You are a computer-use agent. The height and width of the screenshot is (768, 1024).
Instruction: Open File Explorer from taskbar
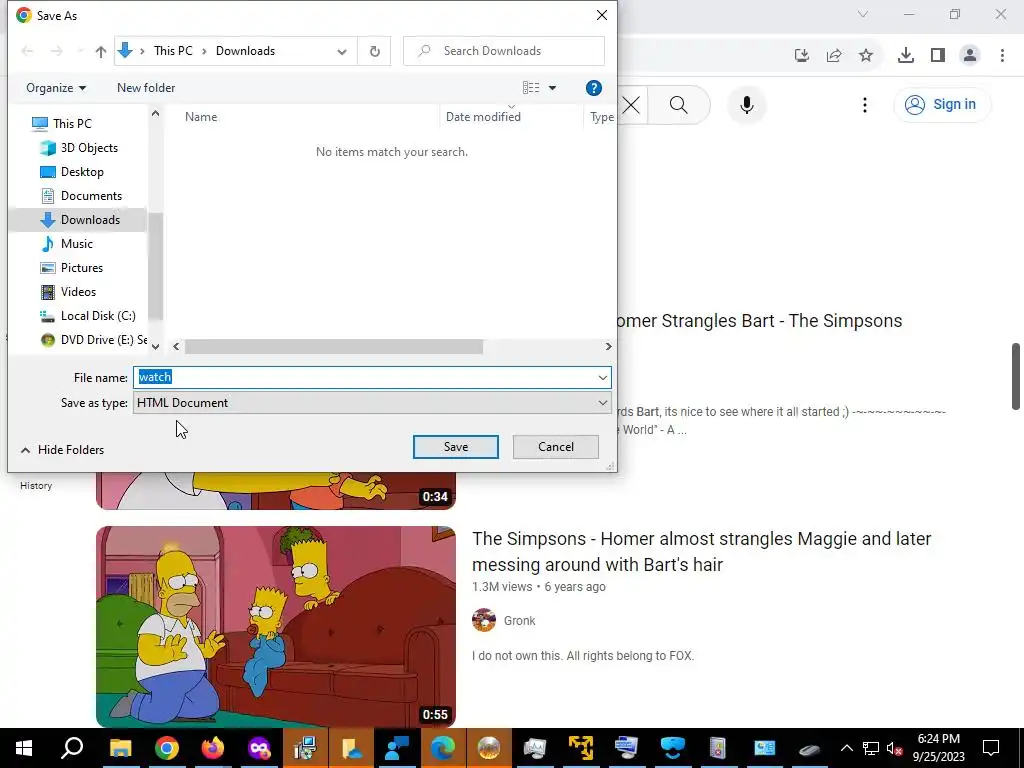pos(120,748)
